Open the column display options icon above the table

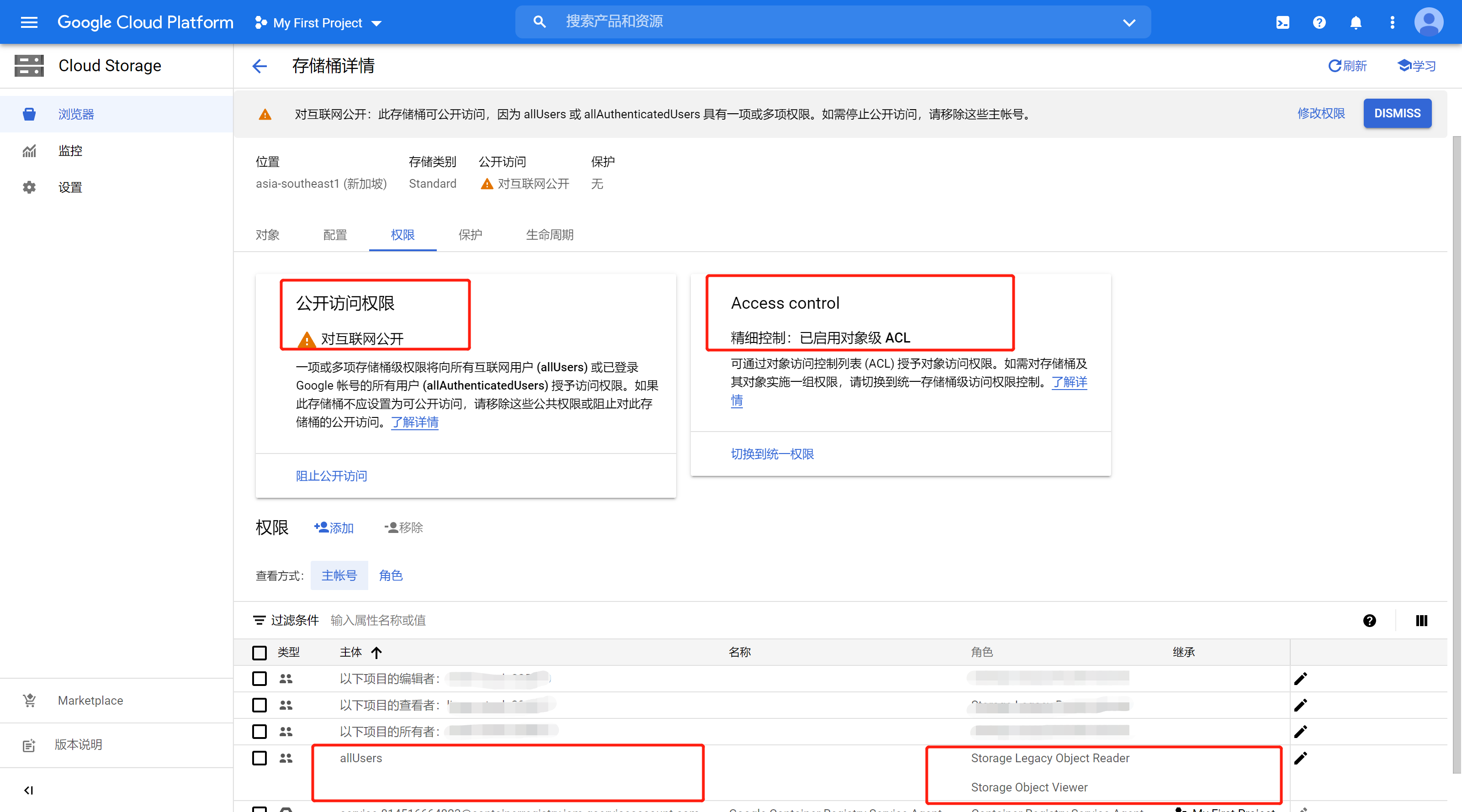1421,620
